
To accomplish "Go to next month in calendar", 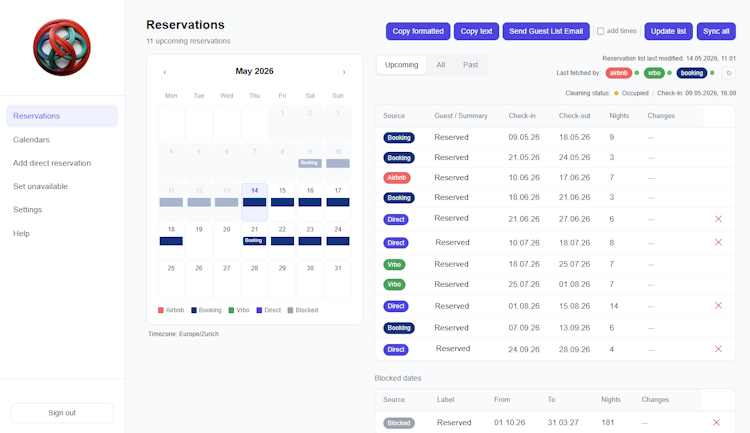I will pos(343,72).
